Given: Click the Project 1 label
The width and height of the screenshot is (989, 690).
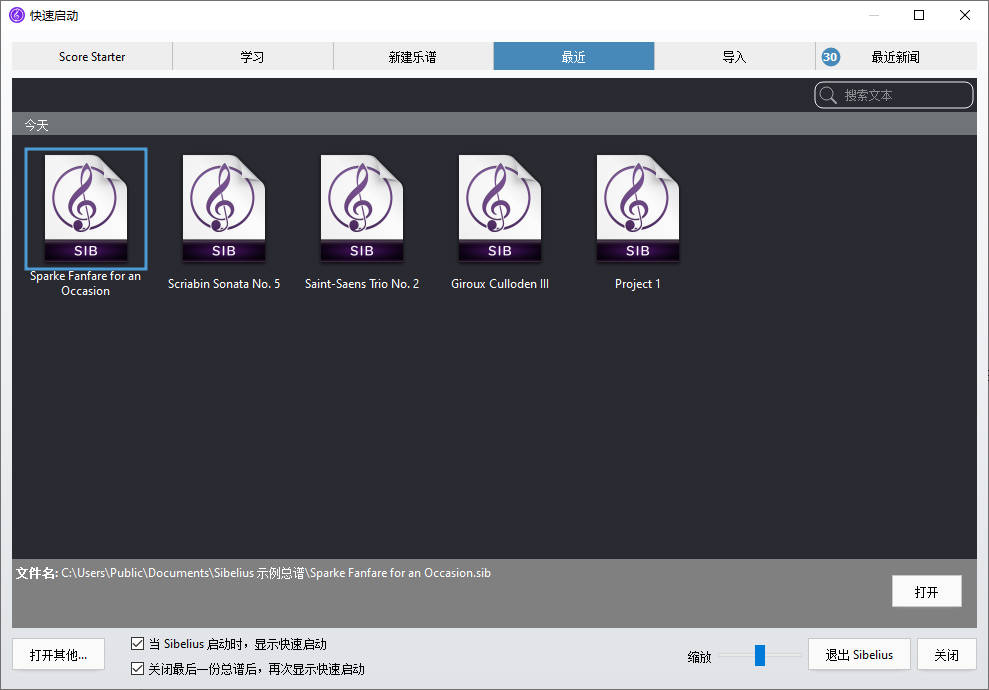Looking at the screenshot, I should tap(638, 284).
